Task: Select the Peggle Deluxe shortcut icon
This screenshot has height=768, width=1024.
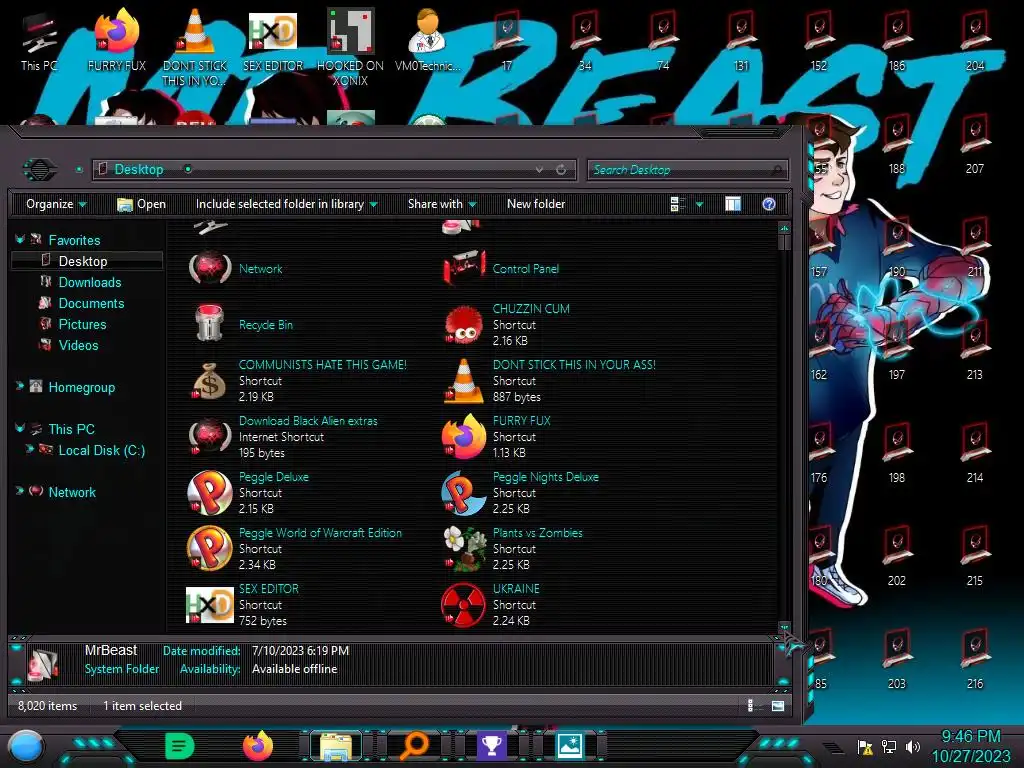Action: (x=210, y=492)
